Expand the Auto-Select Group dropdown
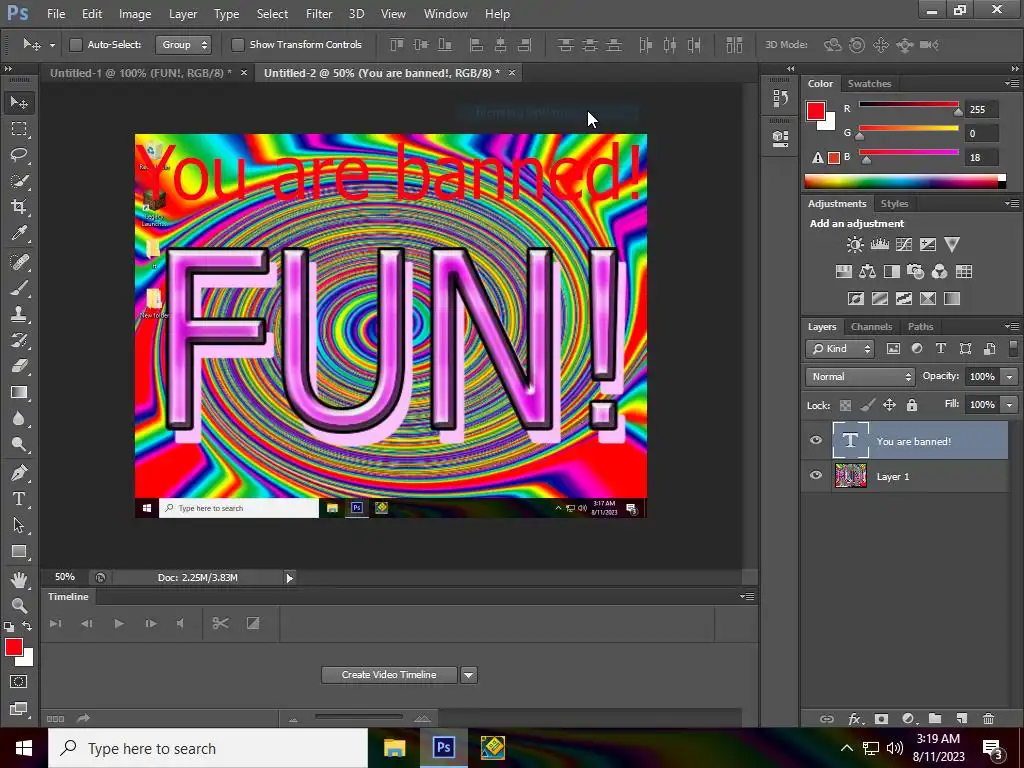 coord(184,45)
